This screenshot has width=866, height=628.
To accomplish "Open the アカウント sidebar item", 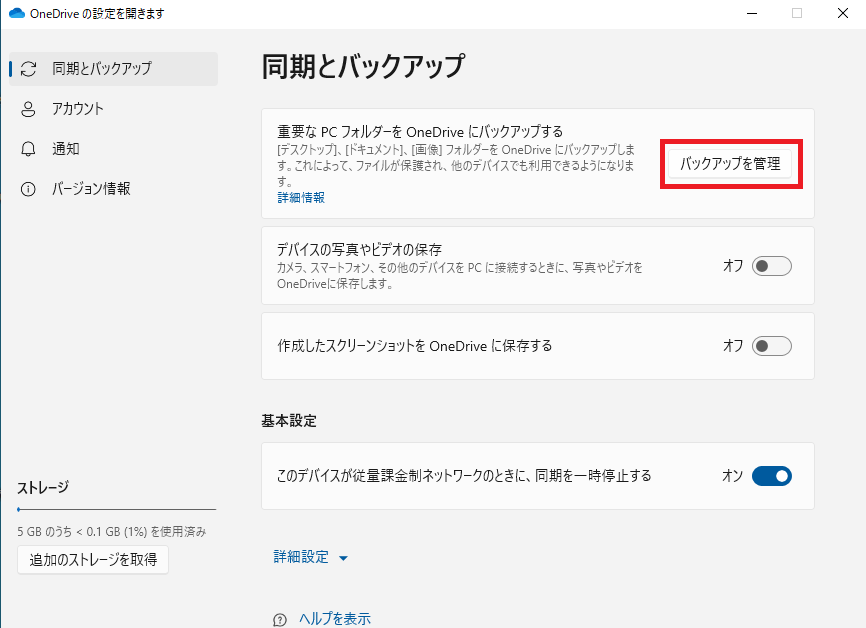I will [x=114, y=109].
